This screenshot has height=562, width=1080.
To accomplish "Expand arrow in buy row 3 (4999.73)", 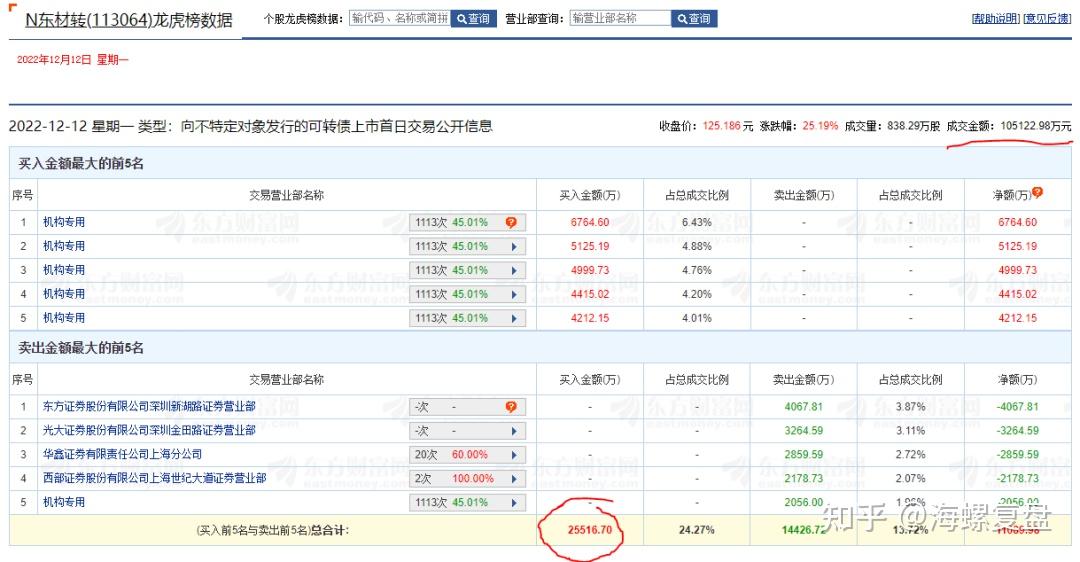I will 514,271.
